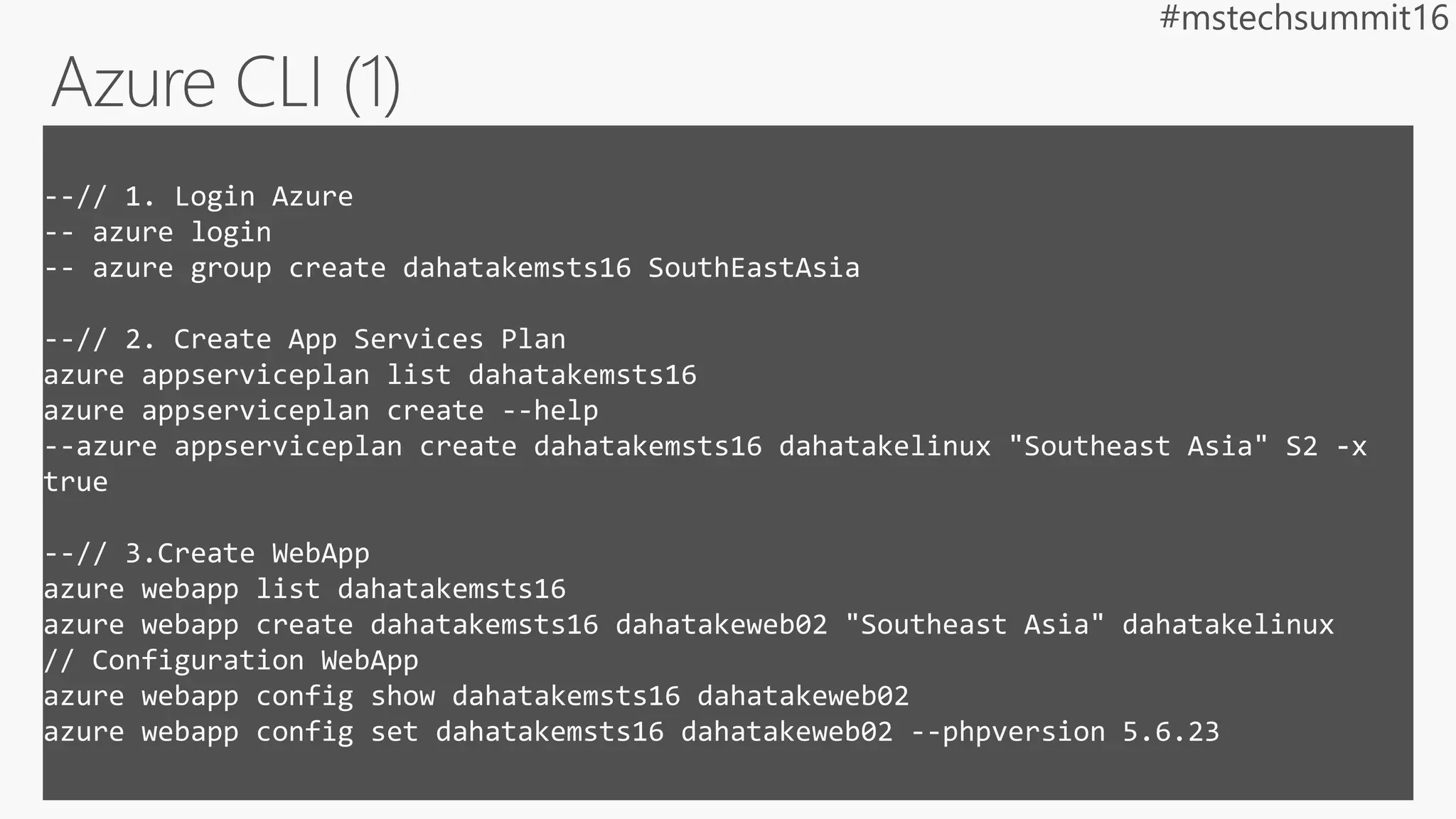Click the 'webapp config show' command line
Screen dimensions: 1456x819
point(476,695)
